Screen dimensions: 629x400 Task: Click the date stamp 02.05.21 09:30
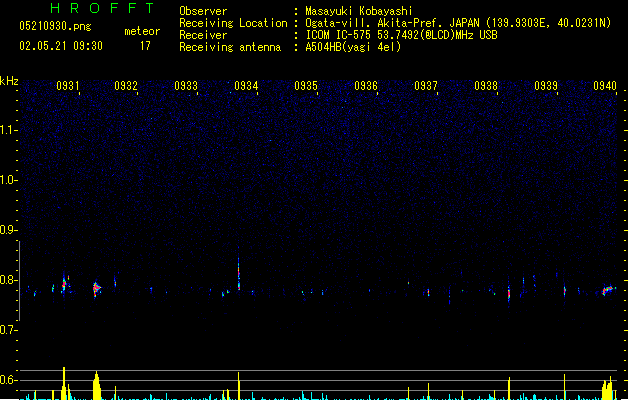(61, 46)
